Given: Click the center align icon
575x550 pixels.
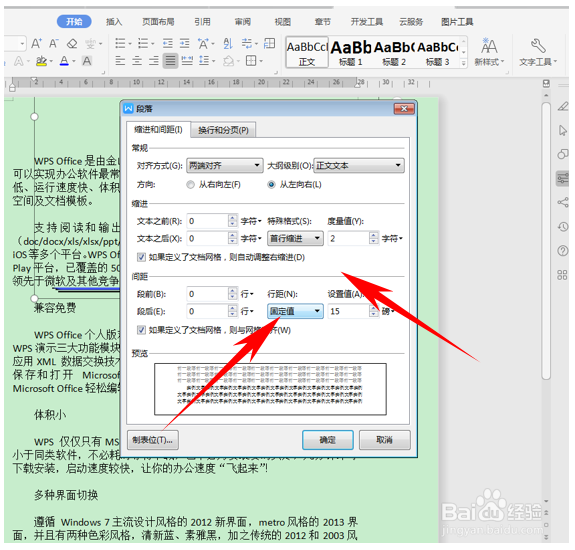Looking at the screenshot, I should coord(137,60).
